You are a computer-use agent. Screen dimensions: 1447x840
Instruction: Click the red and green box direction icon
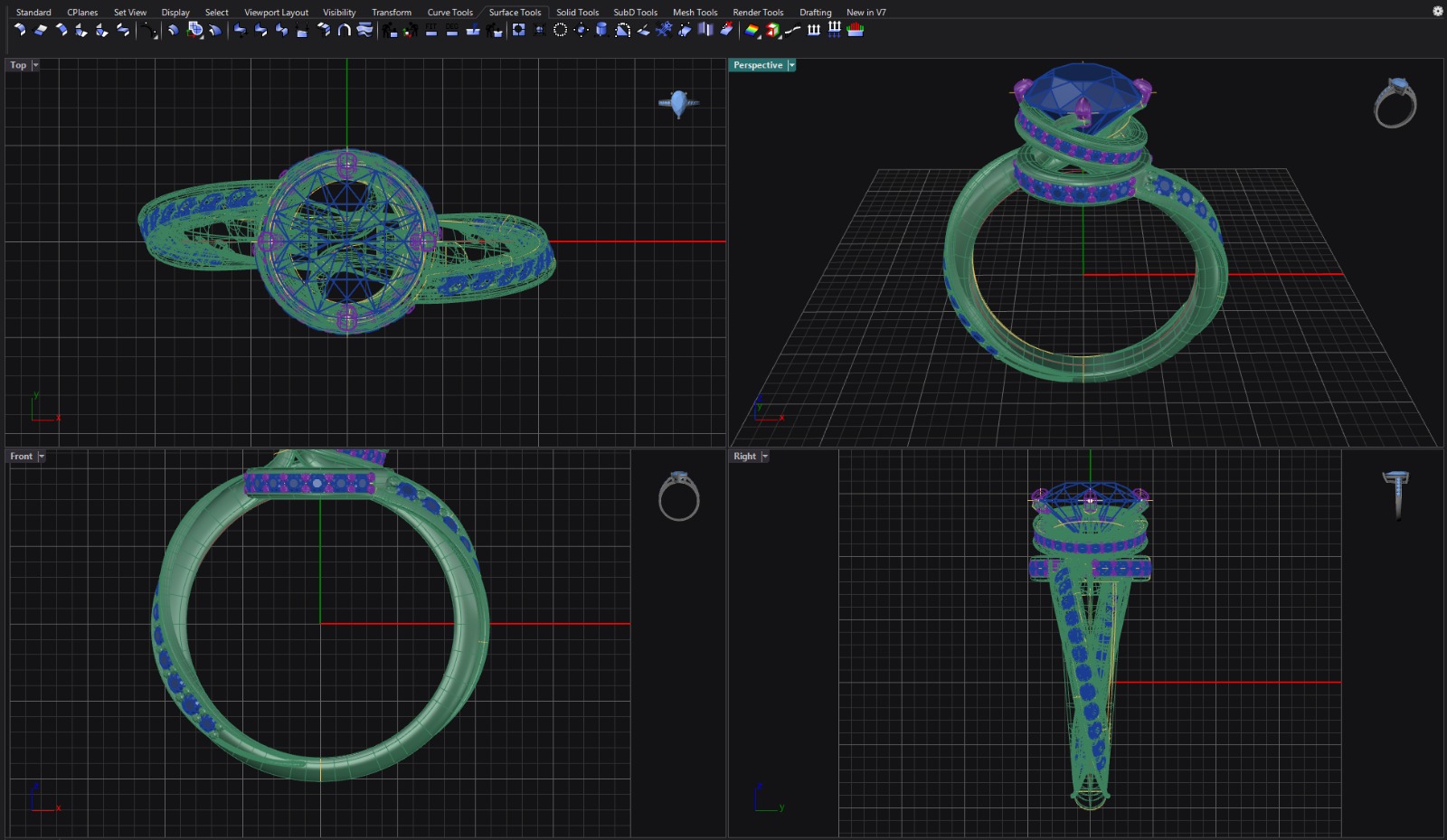tap(772, 30)
